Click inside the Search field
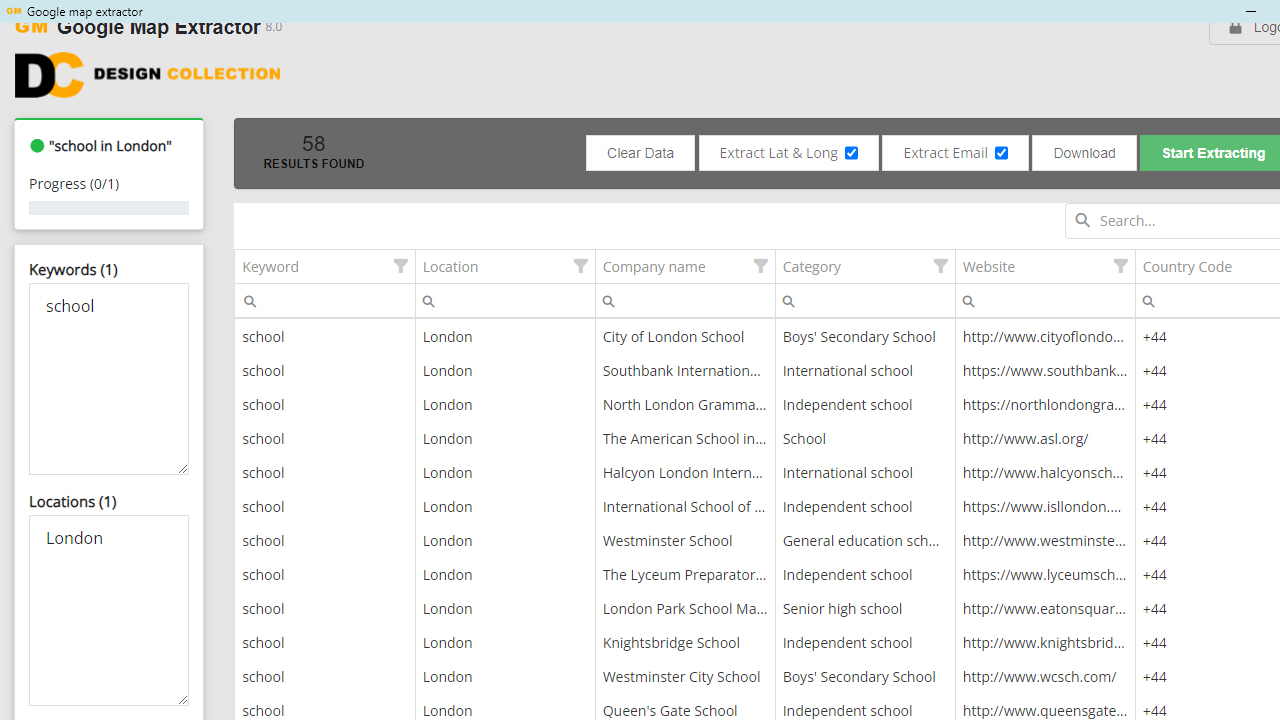Viewport: 1280px width, 720px height. click(x=1160, y=220)
